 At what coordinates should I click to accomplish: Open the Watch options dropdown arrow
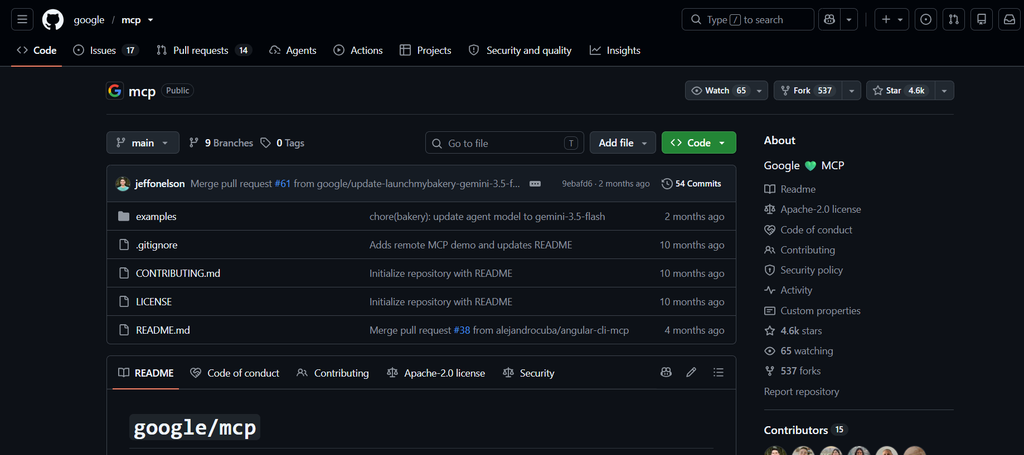coord(760,91)
